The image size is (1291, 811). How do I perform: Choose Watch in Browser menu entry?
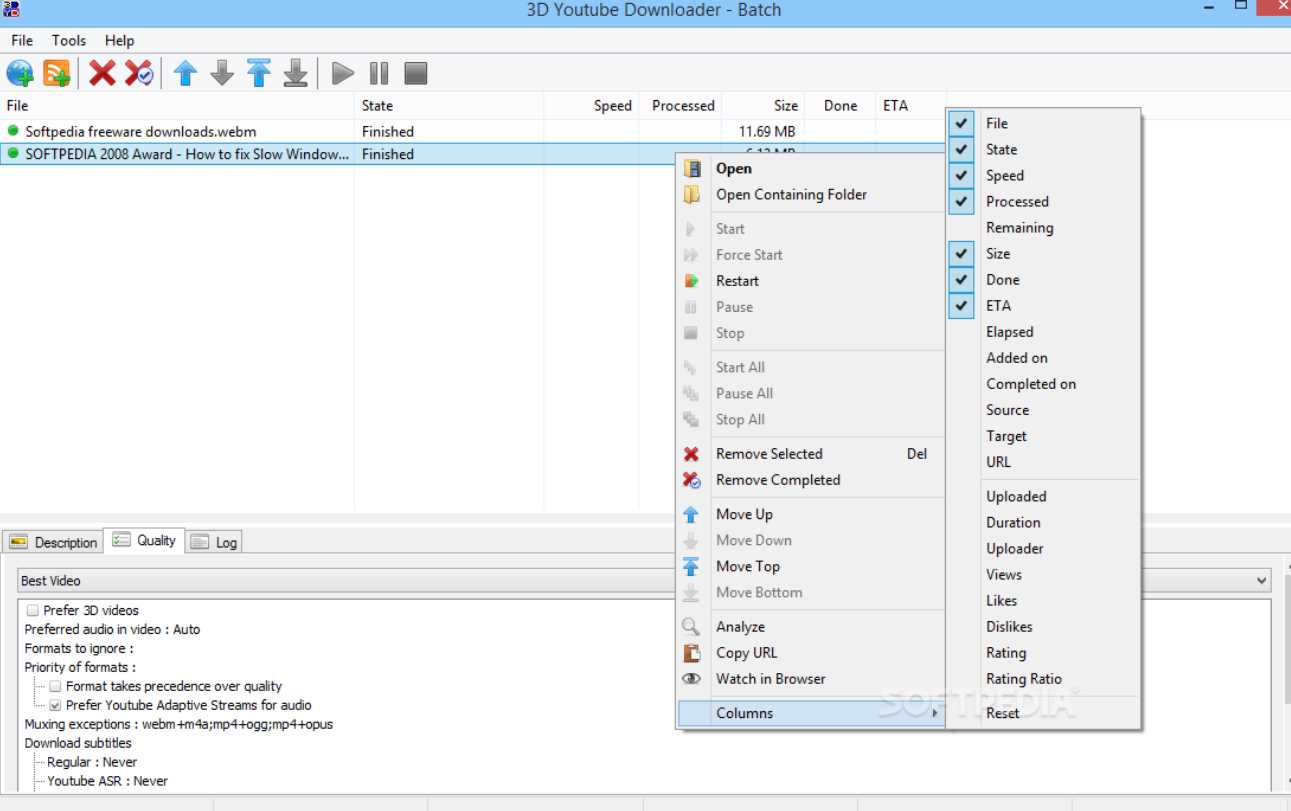pyautogui.click(x=770, y=678)
